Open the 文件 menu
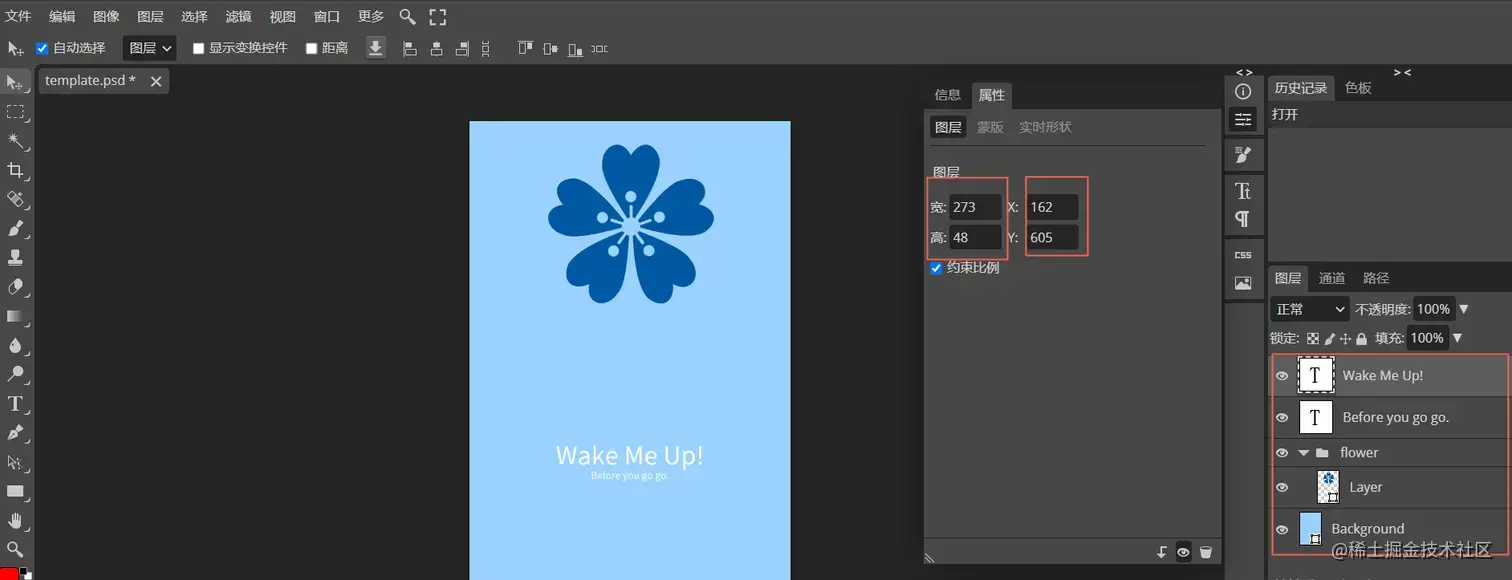Screen dimensions: 1512x580 [x=19, y=16]
